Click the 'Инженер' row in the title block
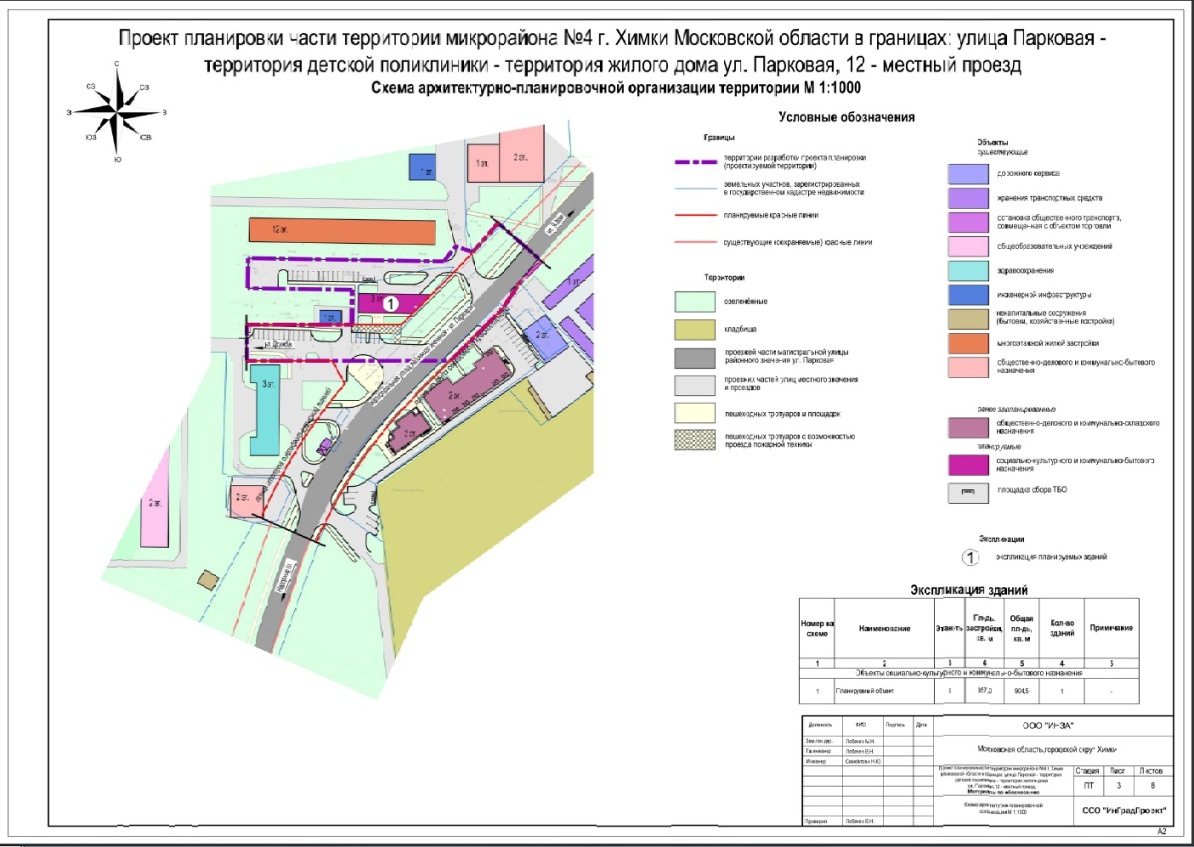The height and width of the screenshot is (847, 1194). pyautogui.click(x=867, y=761)
